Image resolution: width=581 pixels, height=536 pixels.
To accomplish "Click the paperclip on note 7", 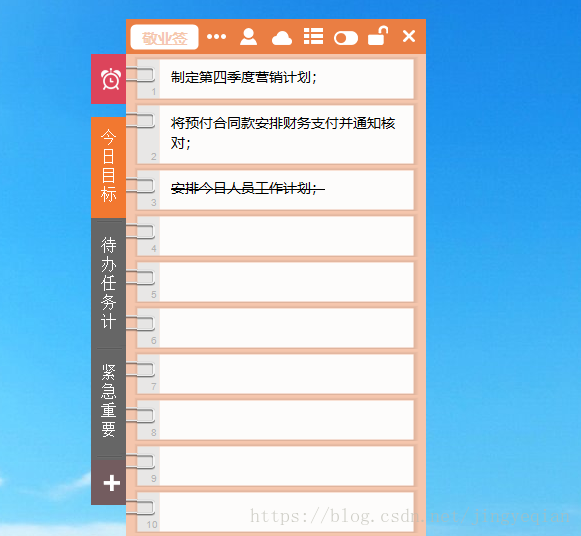I will 140,369.
